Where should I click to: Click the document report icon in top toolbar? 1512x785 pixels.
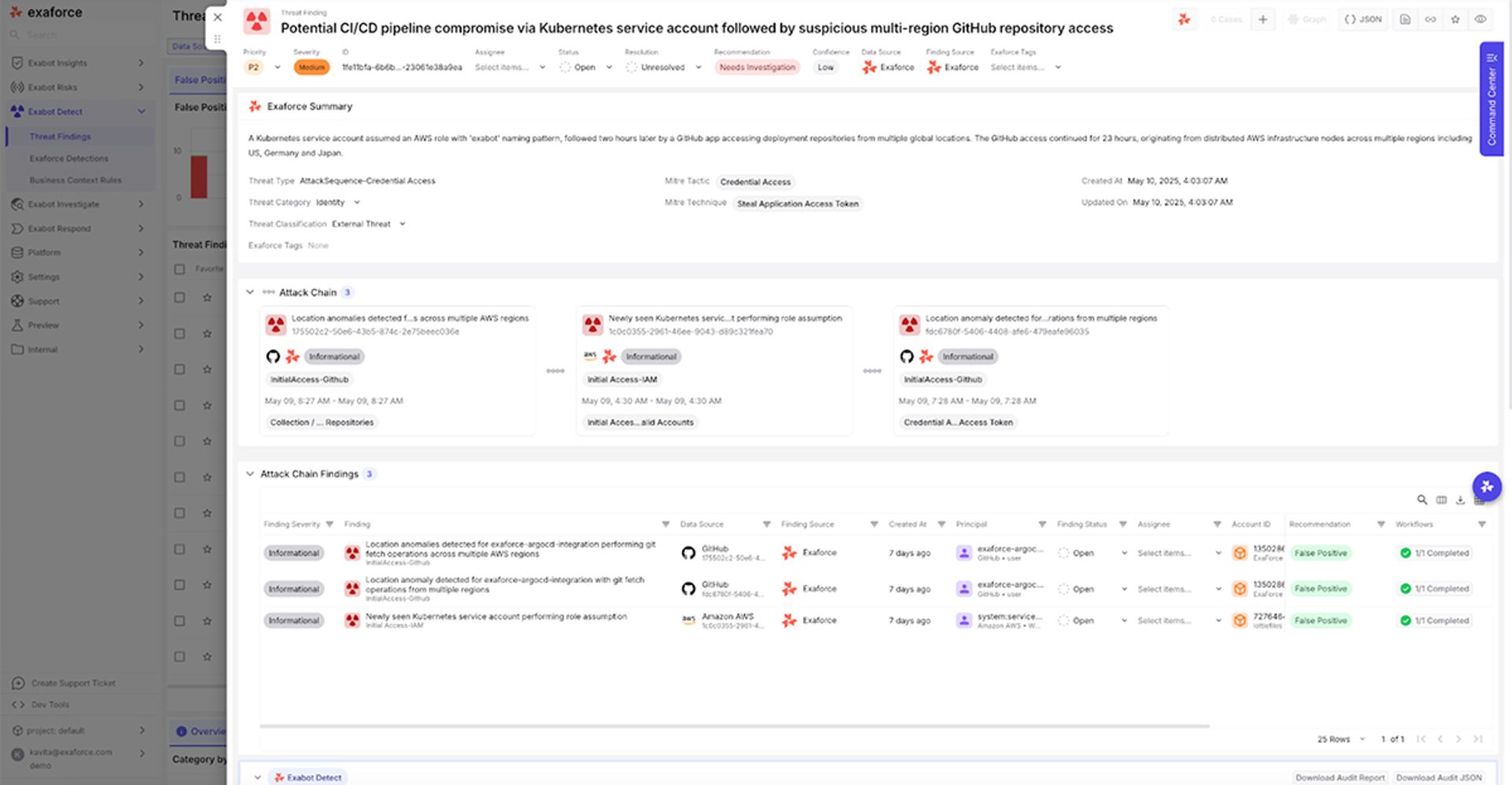click(1405, 19)
